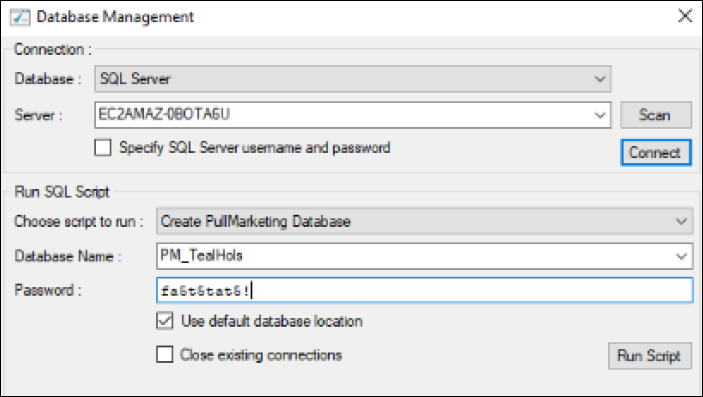Click the 'Password :' label
Viewport: 703px width, 397px height.
tap(48, 290)
